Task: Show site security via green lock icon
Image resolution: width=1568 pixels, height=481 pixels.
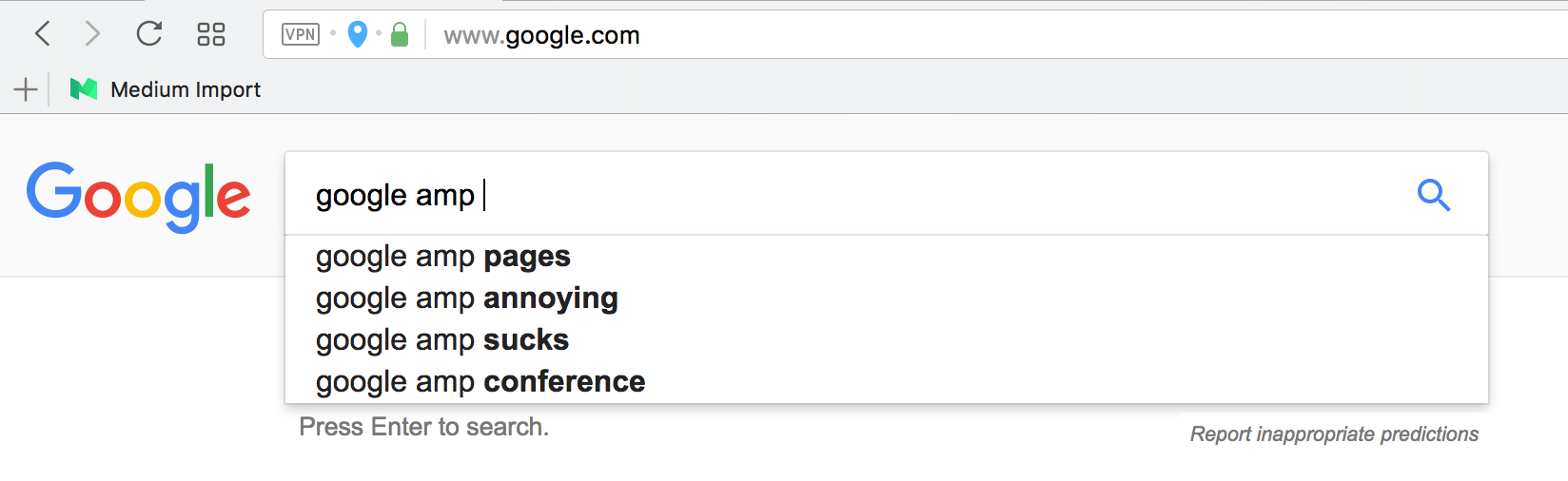Action: pyautogui.click(x=400, y=36)
